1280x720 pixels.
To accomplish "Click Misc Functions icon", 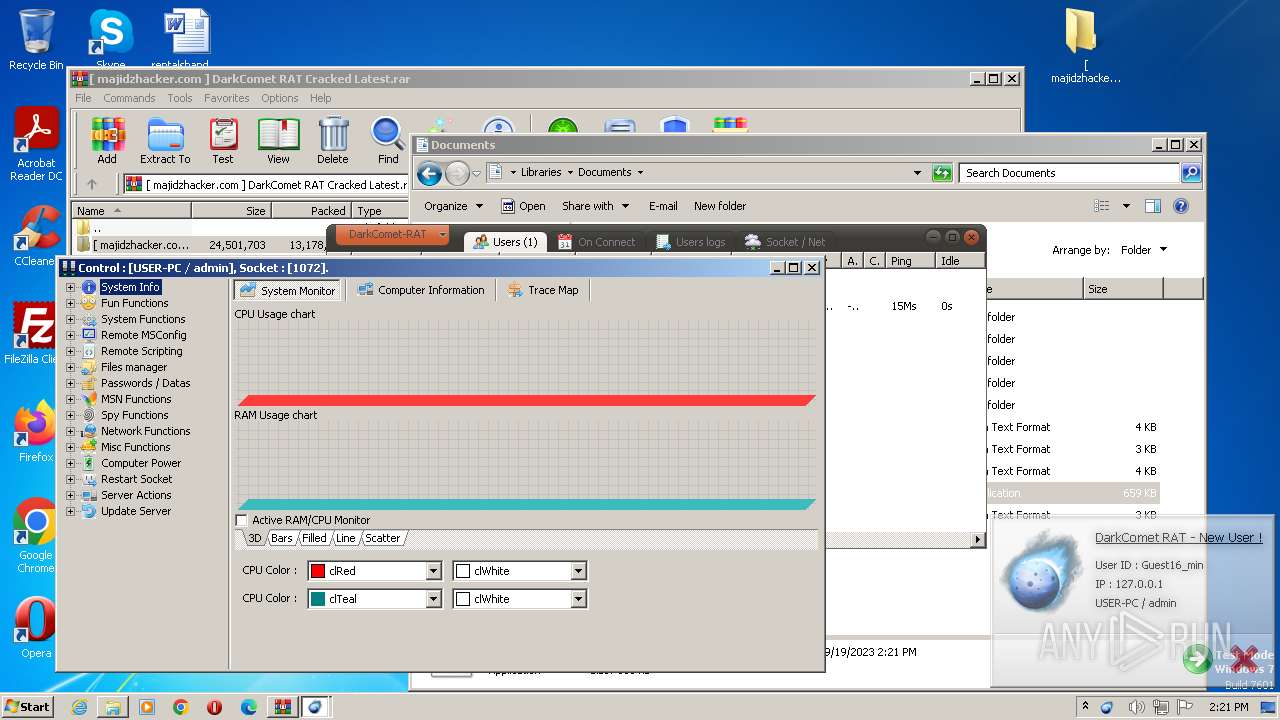I will coord(89,447).
